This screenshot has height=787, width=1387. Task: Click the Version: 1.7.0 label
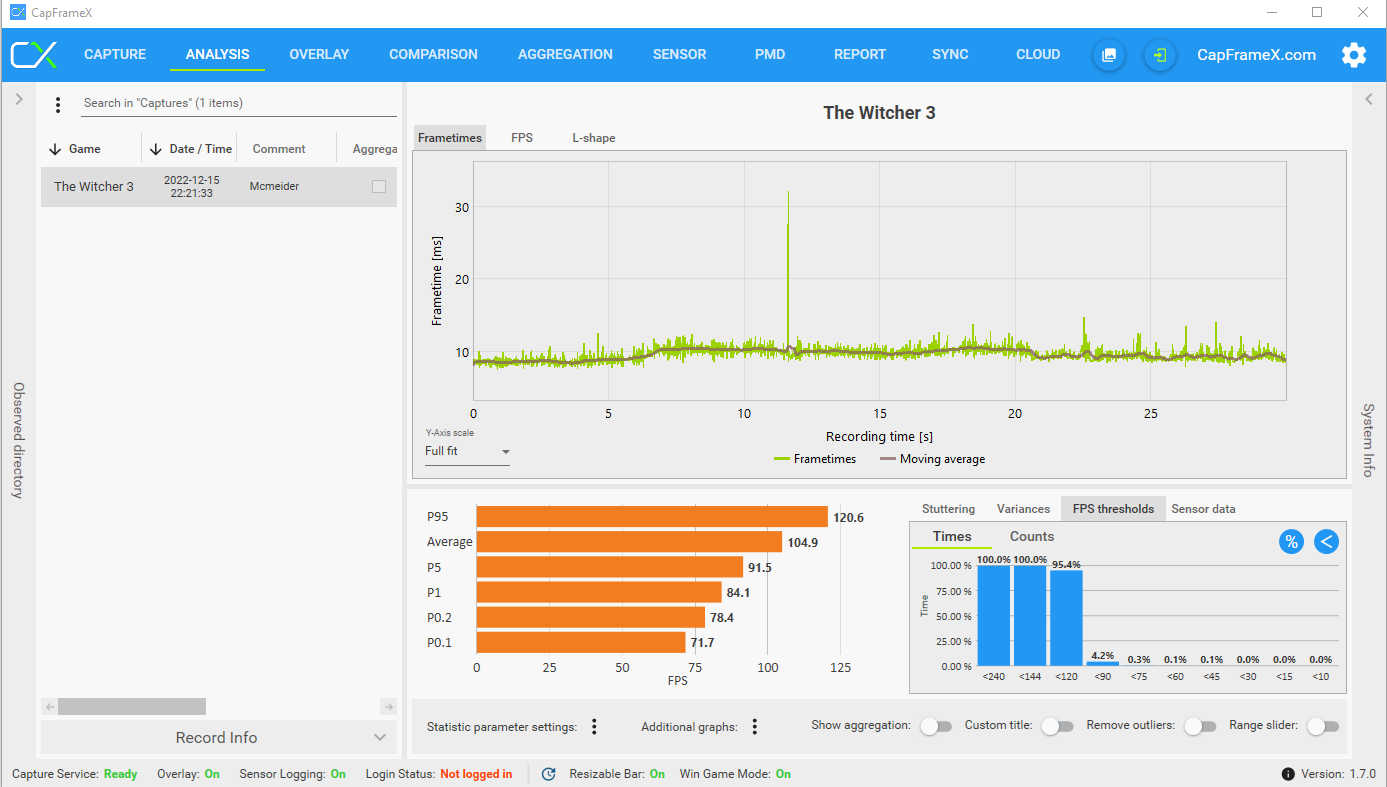[x=1339, y=774]
